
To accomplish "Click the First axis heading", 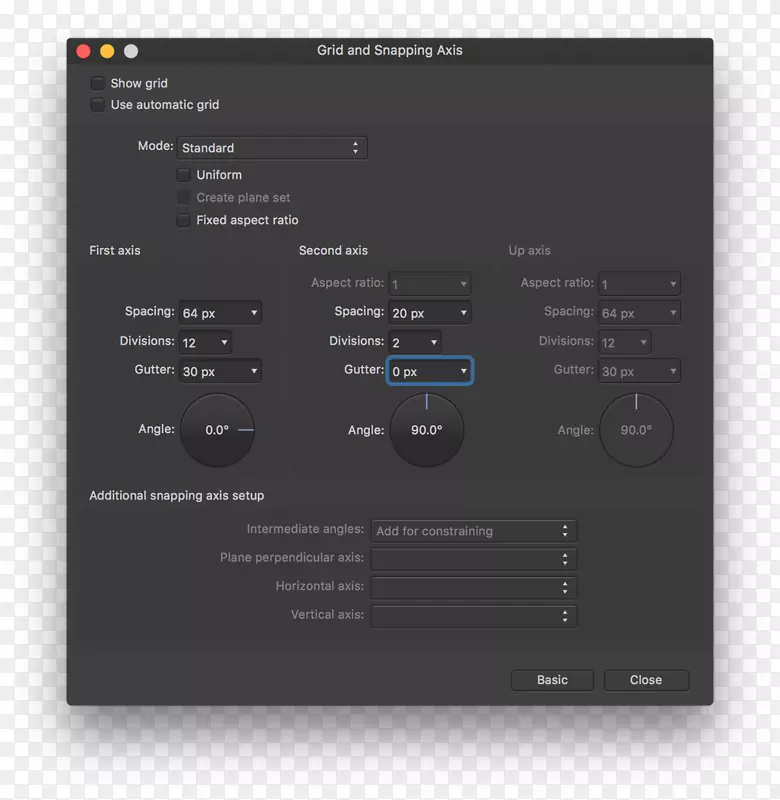I will coord(115,251).
